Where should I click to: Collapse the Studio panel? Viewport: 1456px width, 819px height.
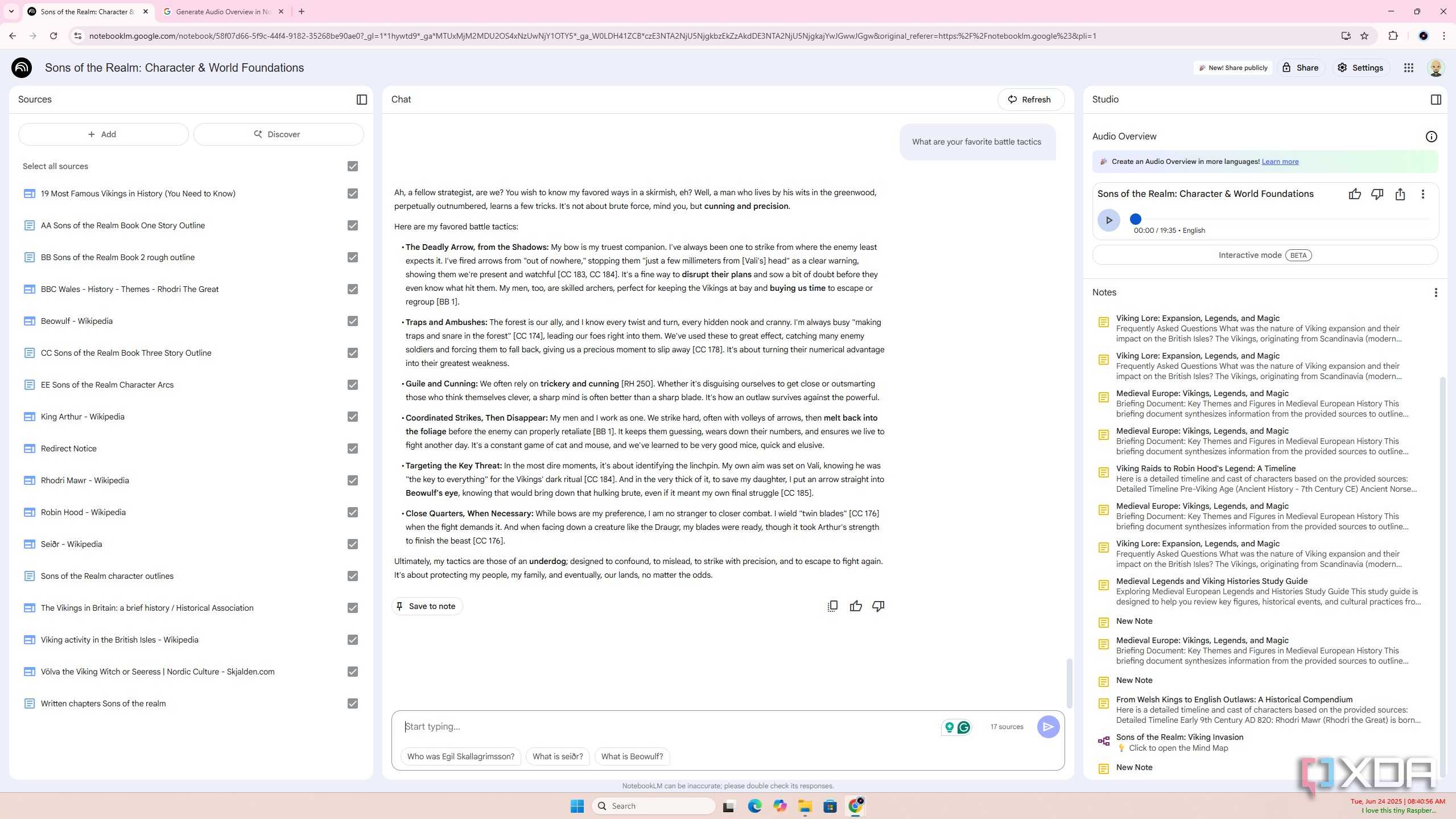coord(1436,100)
